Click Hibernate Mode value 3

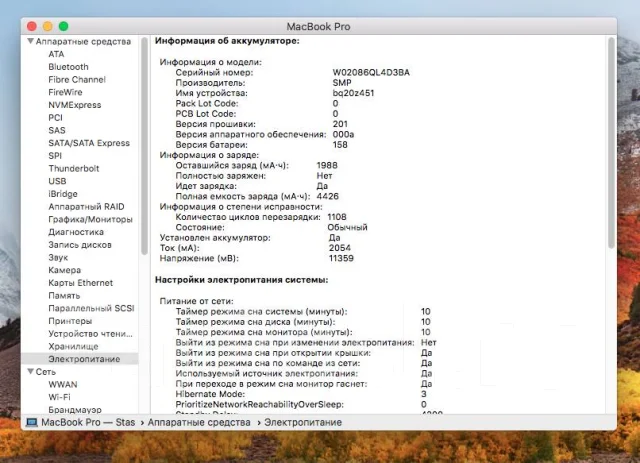coord(424,394)
